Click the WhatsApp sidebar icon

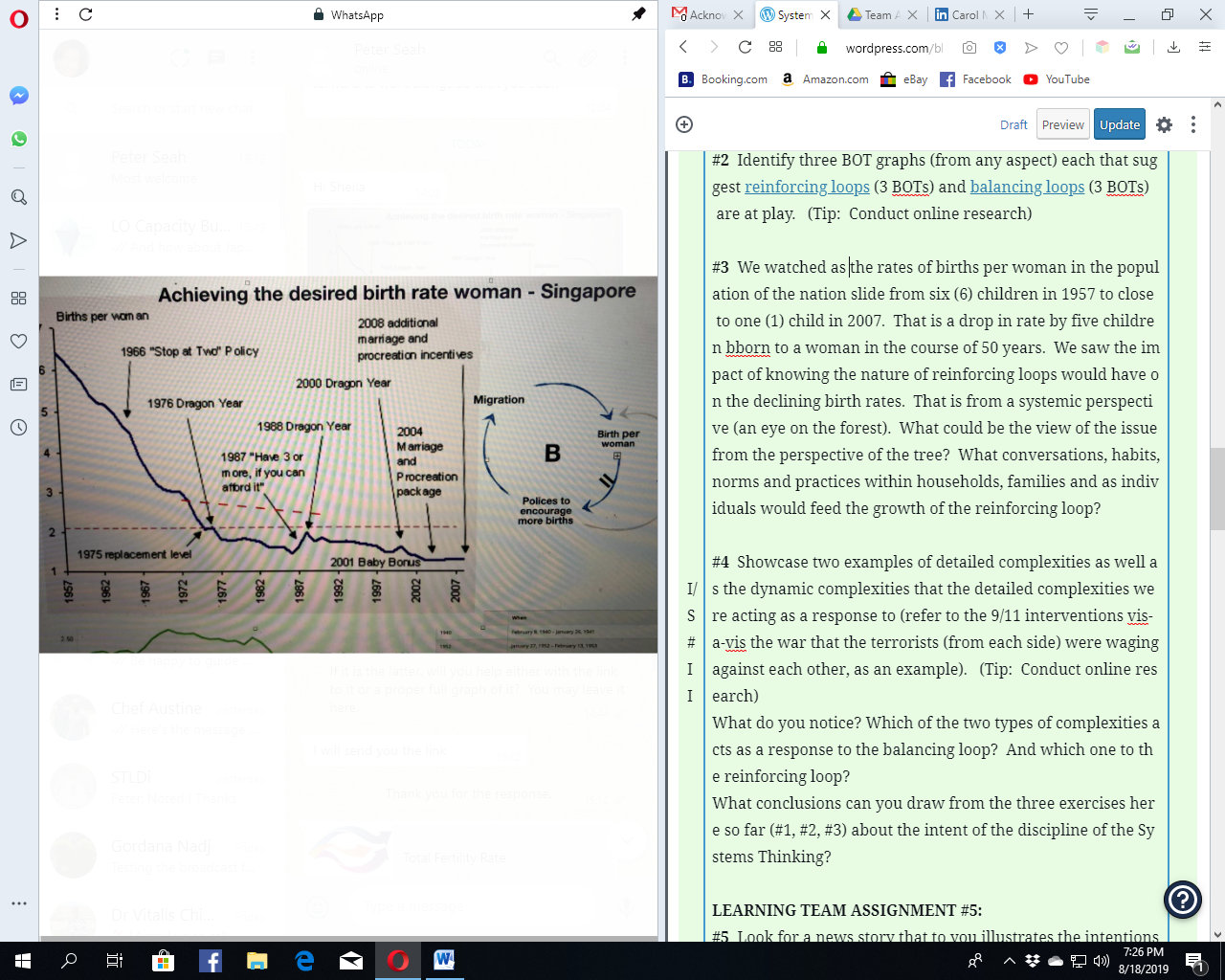click(x=18, y=140)
